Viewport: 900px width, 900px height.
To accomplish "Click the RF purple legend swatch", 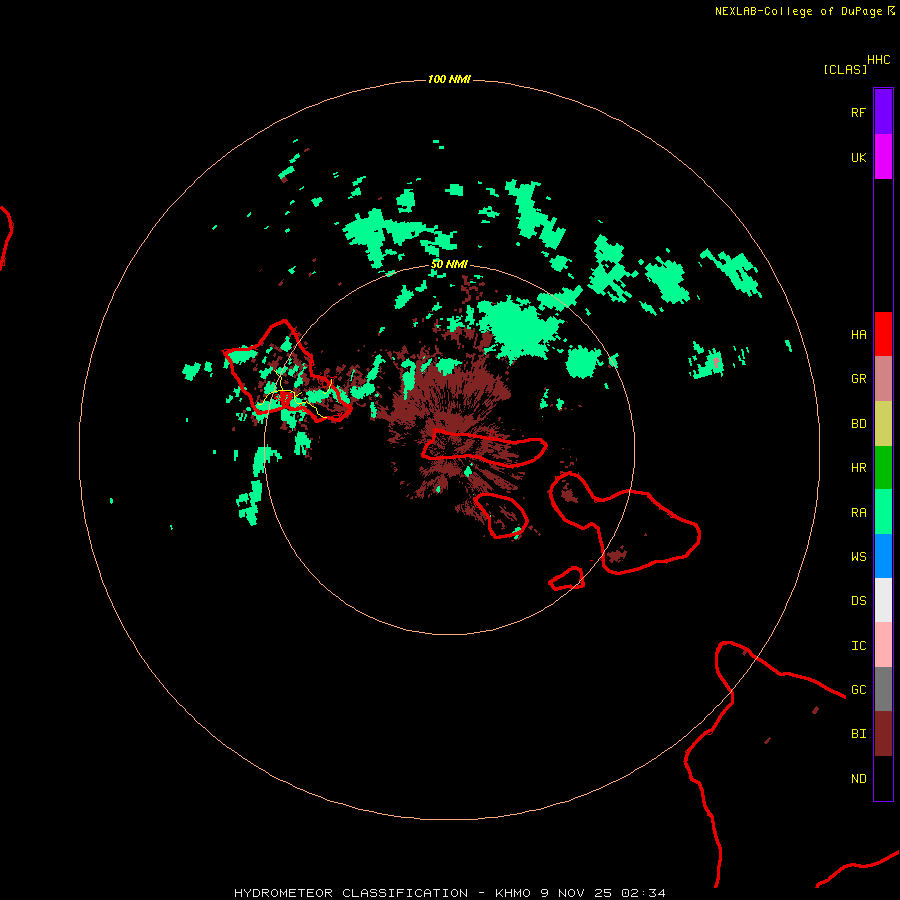I will pyautogui.click(x=883, y=112).
